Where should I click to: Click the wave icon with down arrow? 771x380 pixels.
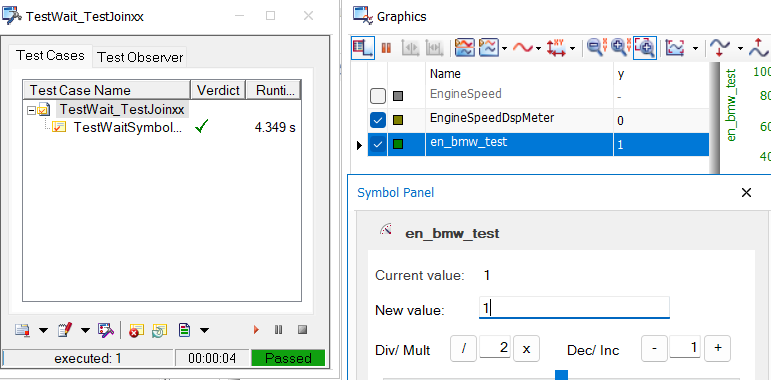click(721, 48)
